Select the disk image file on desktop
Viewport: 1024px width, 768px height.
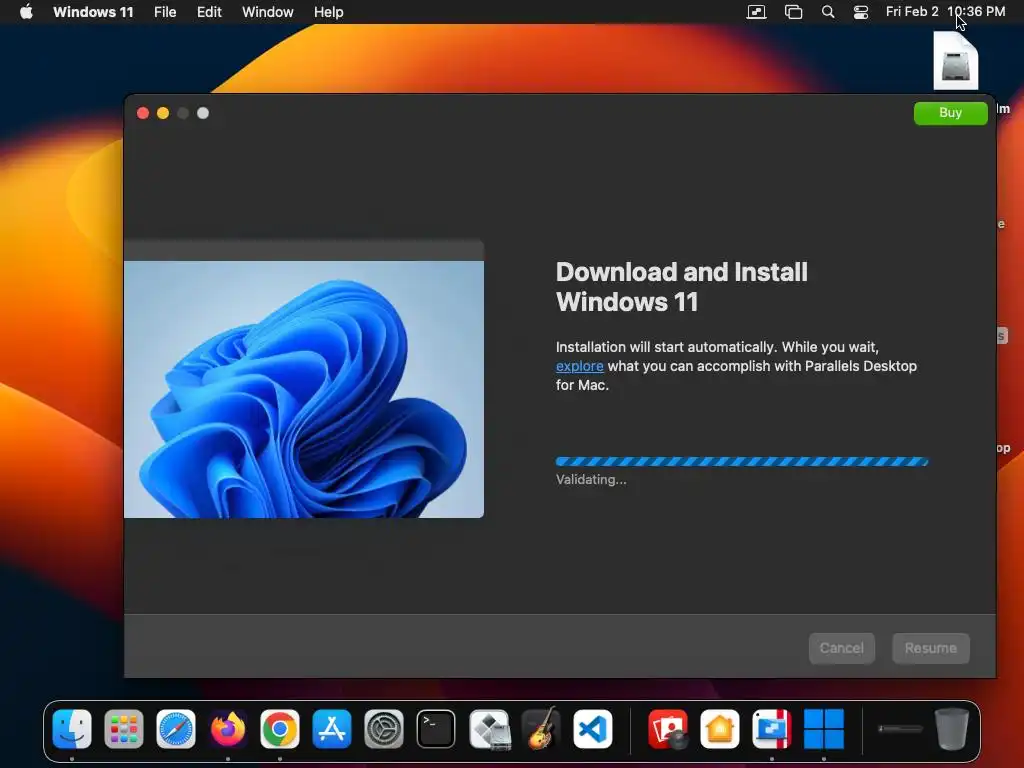[955, 61]
